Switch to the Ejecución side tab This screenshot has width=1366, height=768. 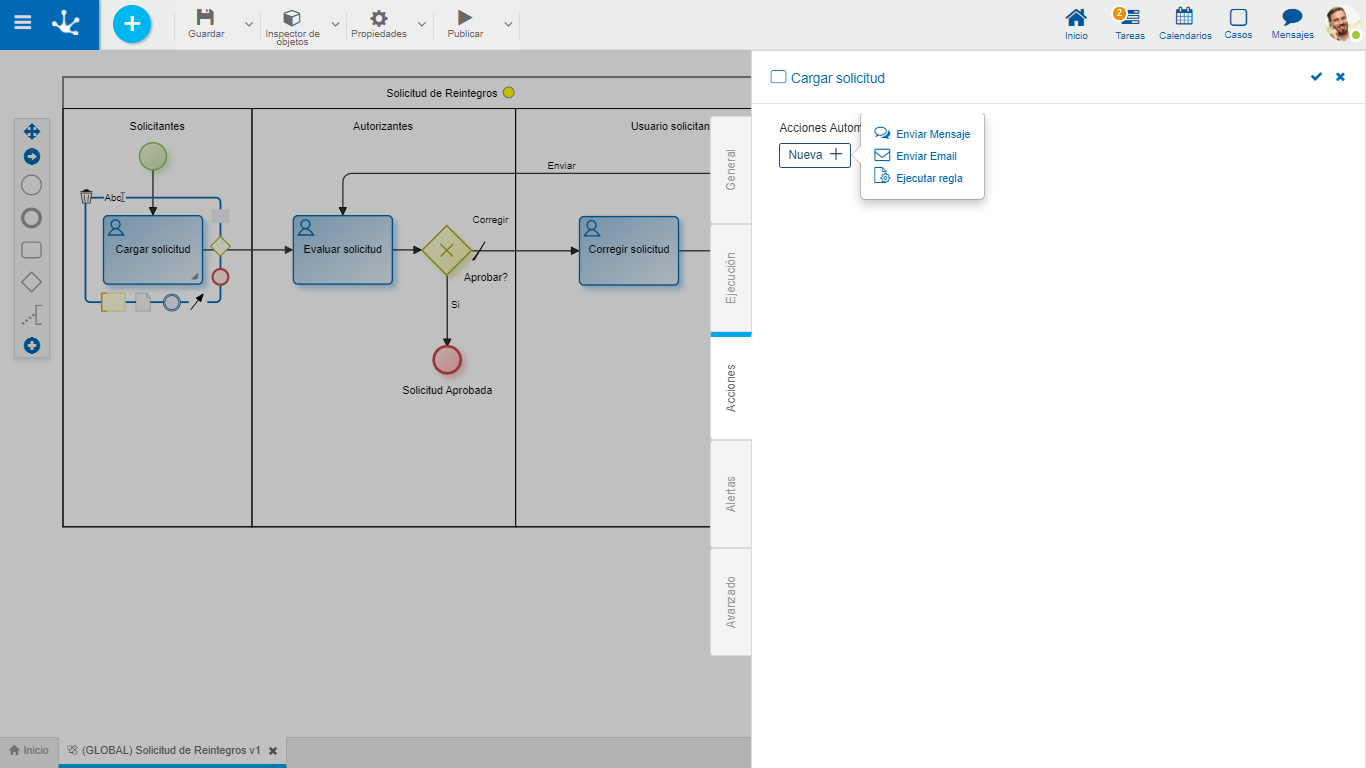pos(731,278)
